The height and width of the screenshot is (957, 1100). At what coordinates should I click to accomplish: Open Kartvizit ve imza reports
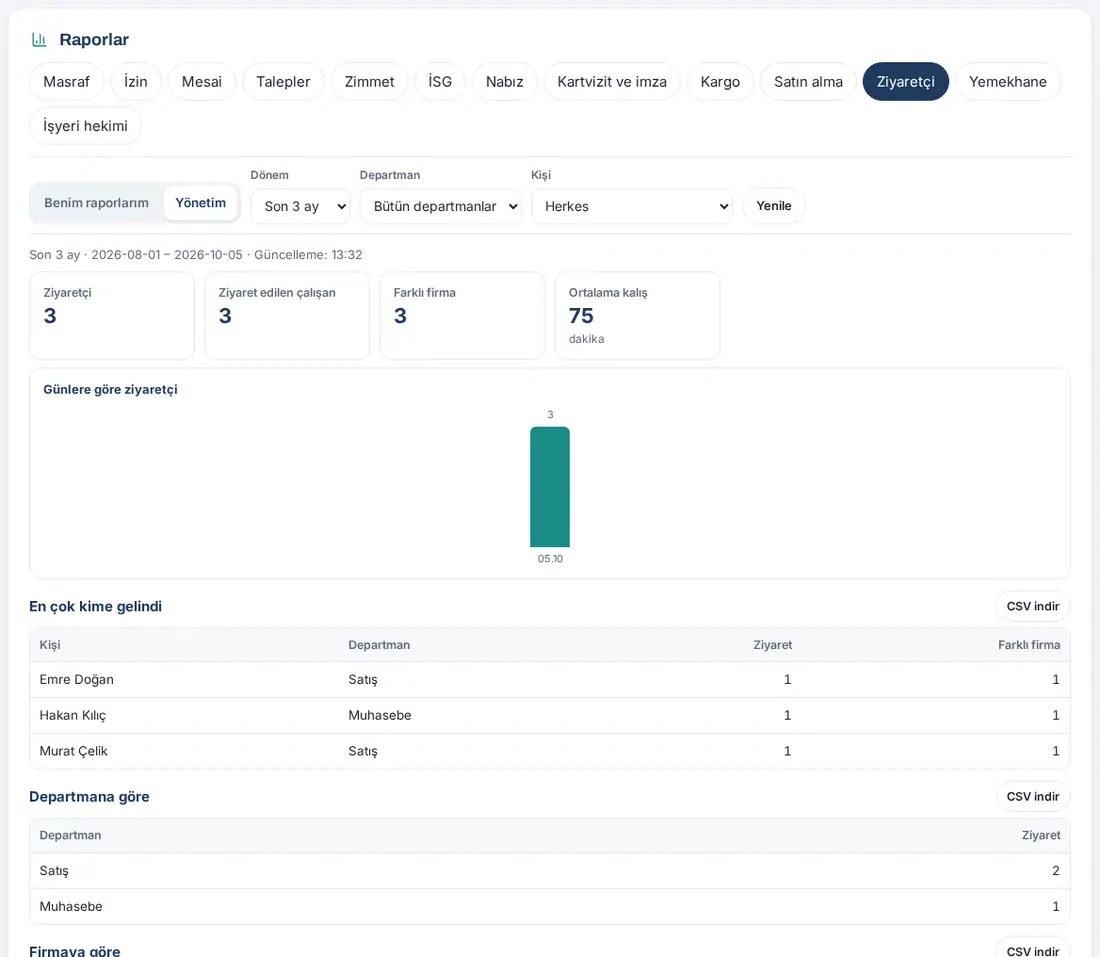click(x=612, y=81)
